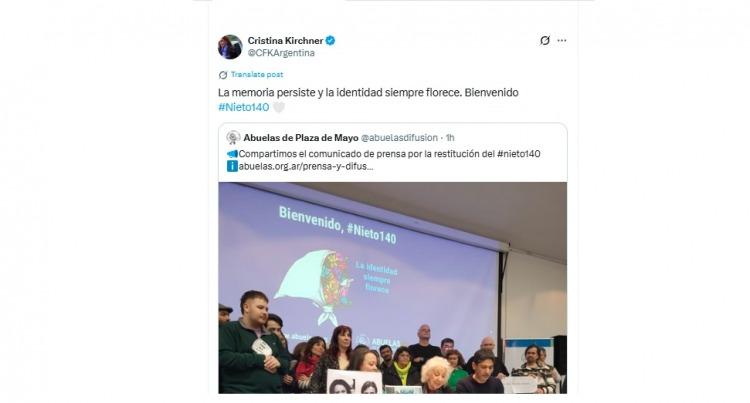Click the white heart emoji

(279, 108)
